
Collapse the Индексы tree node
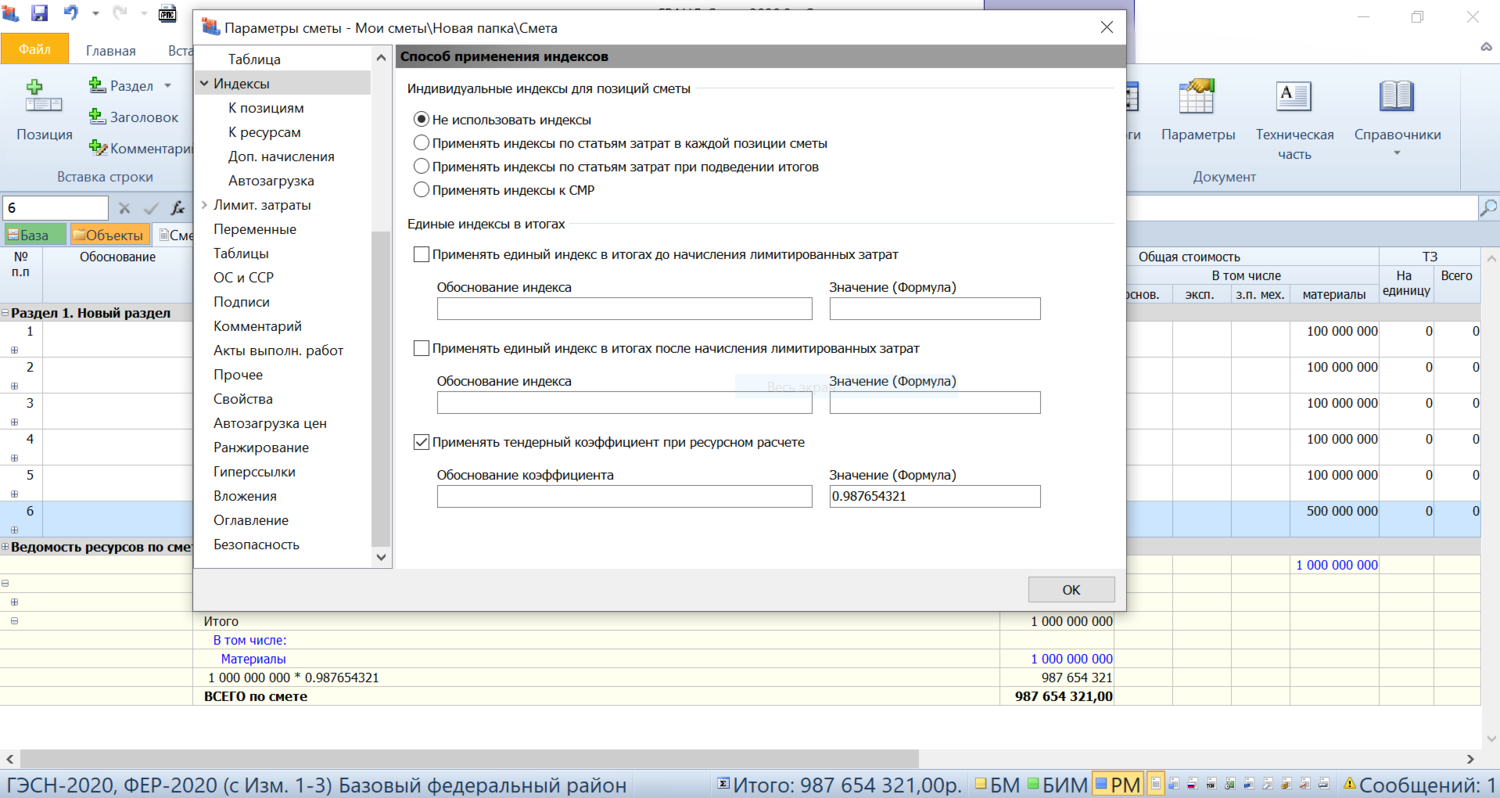204,84
